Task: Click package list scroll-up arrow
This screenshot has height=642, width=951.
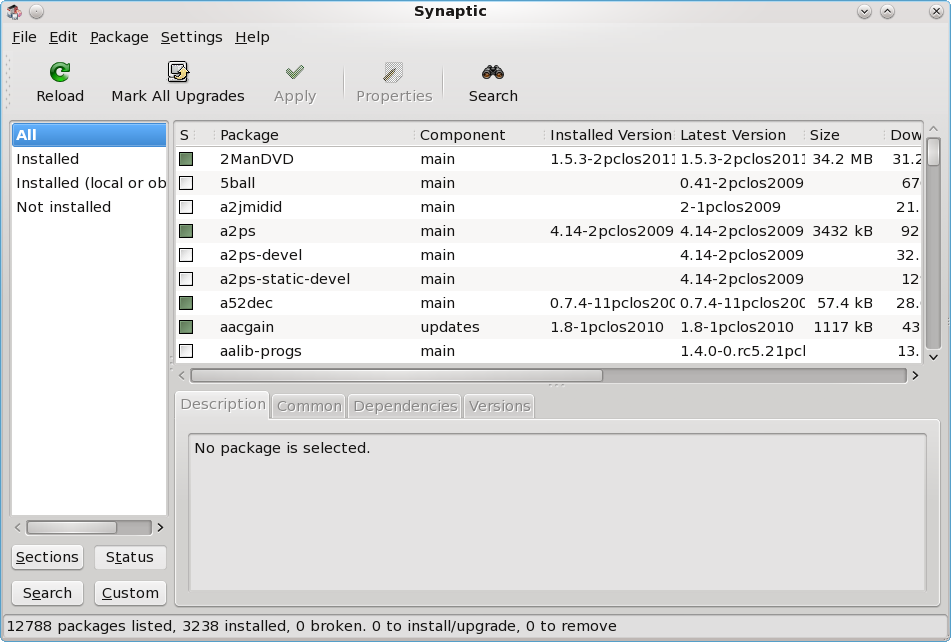Action: (933, 129)
